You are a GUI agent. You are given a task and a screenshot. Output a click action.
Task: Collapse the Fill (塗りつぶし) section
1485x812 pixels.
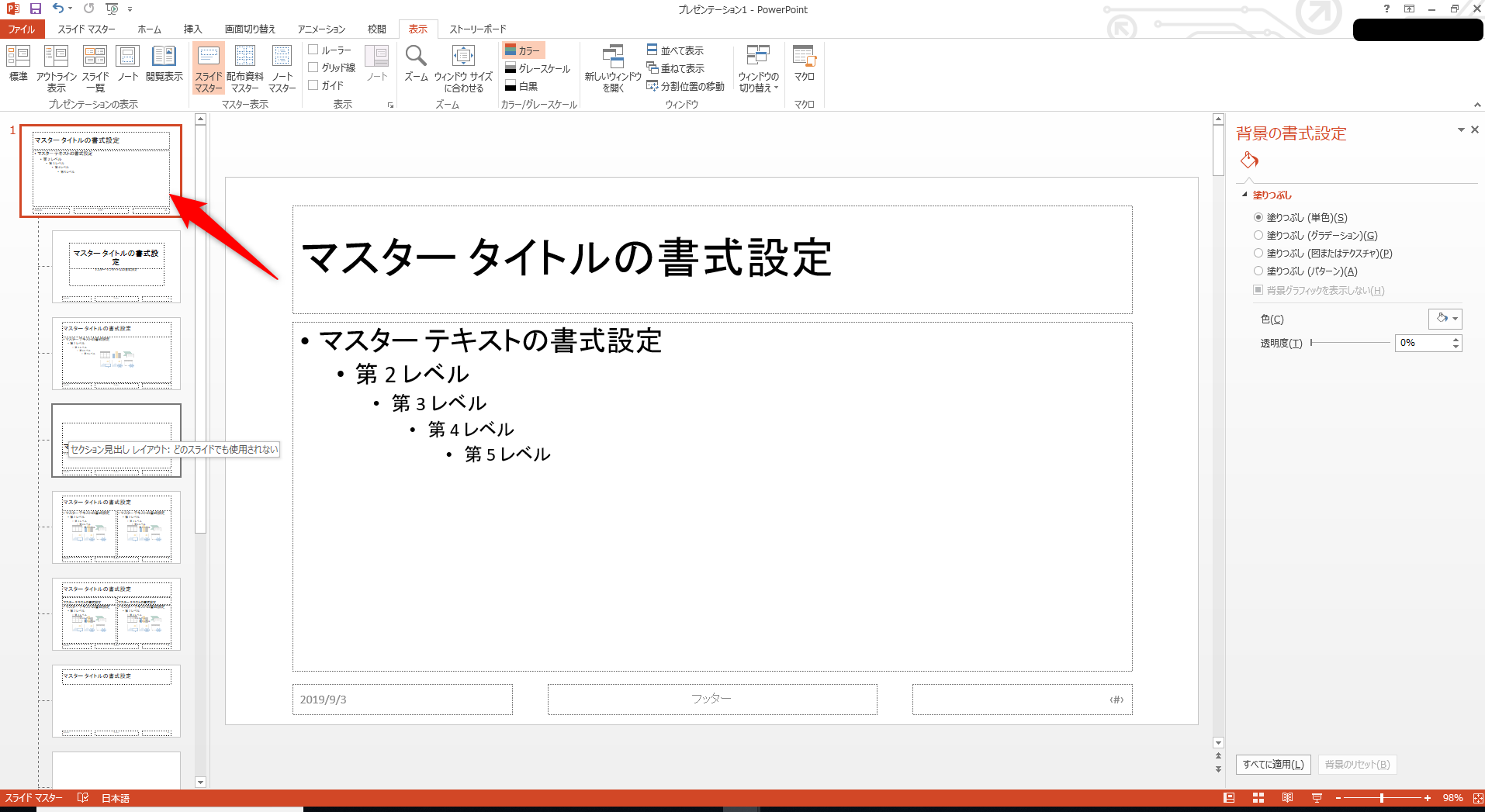point(1244,195)
